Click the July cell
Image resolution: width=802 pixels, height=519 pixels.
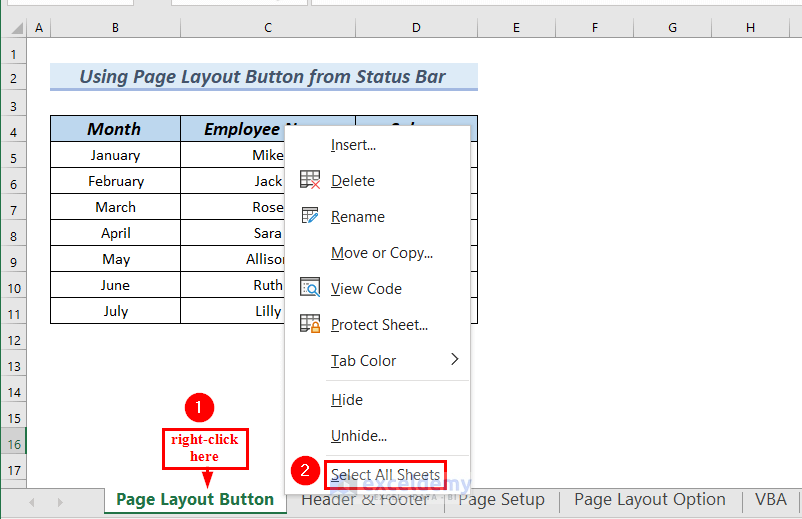pyautogui.click(x=116, y=311)
